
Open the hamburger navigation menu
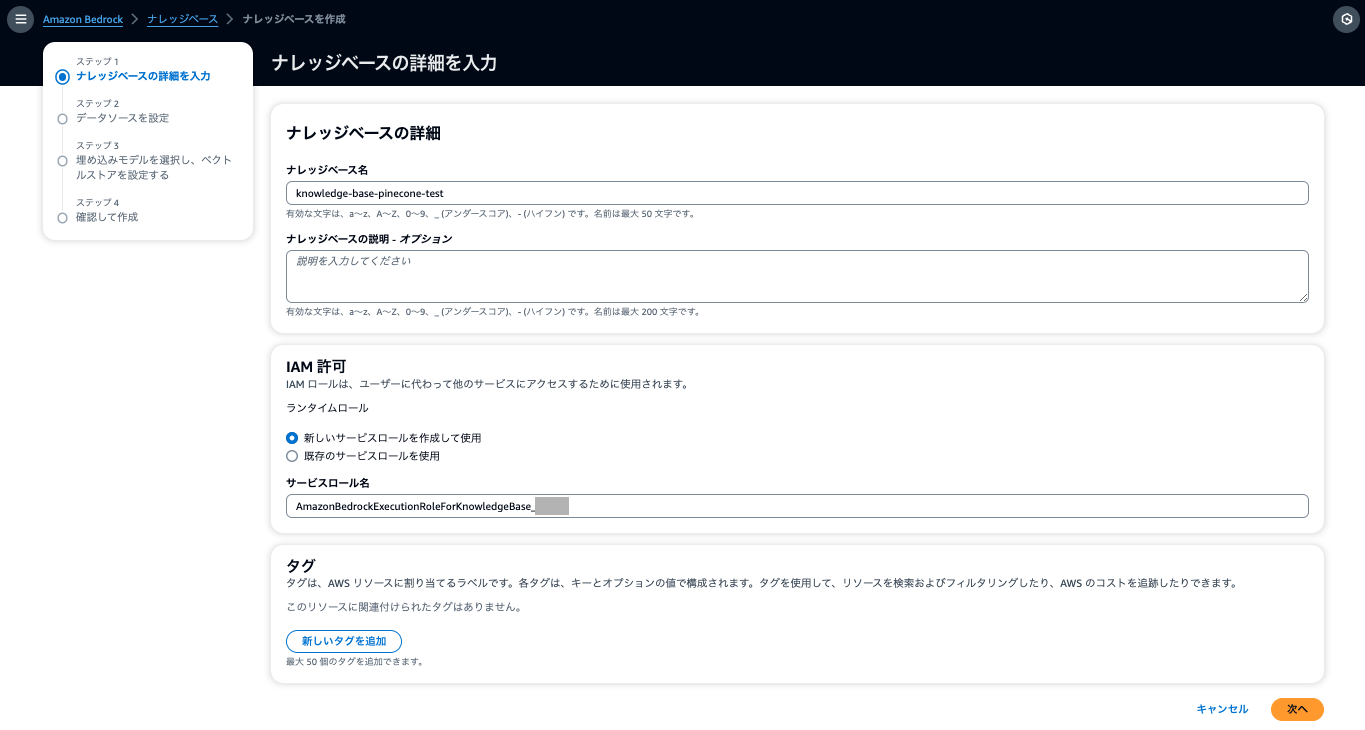pos(21,19)
